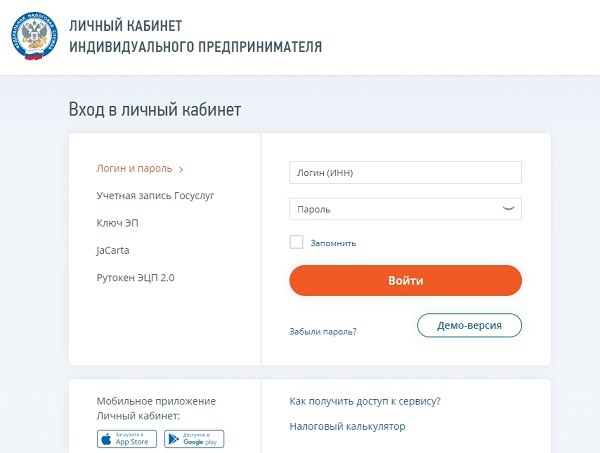Image resolution: width=600 pixels, height=453 pixels.
Task: Click the Запомнить label text
Action: 333,243
